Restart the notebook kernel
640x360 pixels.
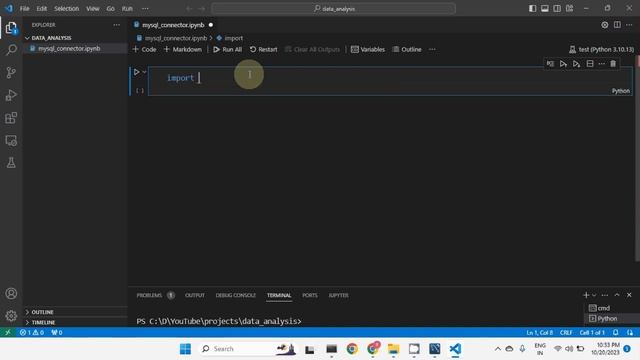click(263, 49)
